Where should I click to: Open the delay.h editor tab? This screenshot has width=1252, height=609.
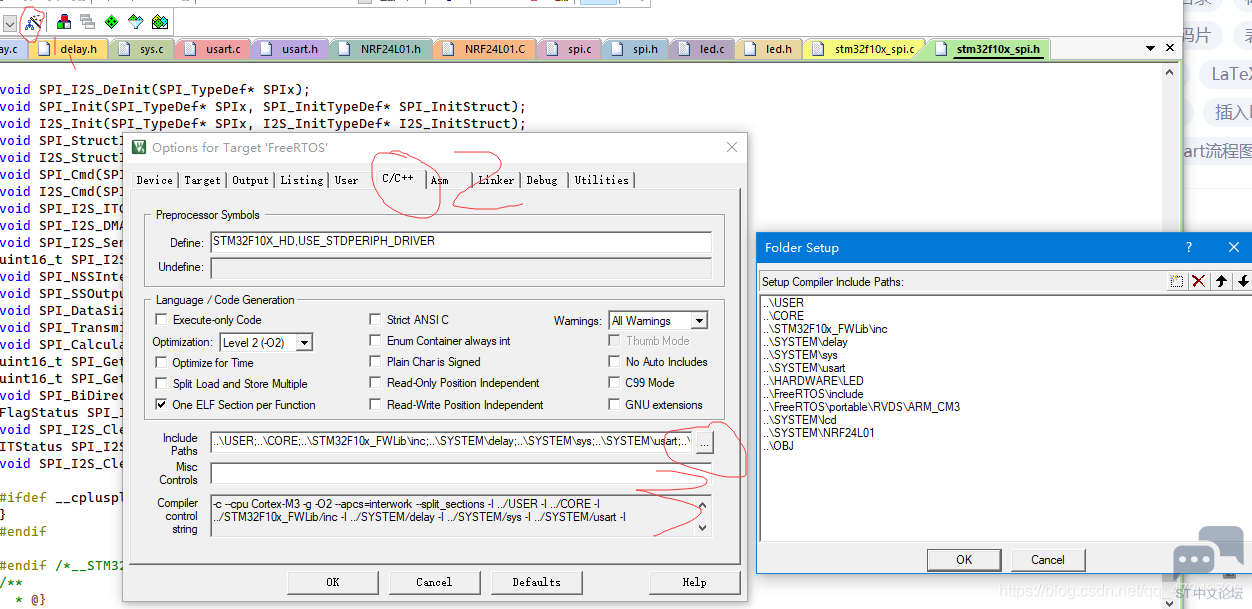pyautogui.click(x=70, y=48)
